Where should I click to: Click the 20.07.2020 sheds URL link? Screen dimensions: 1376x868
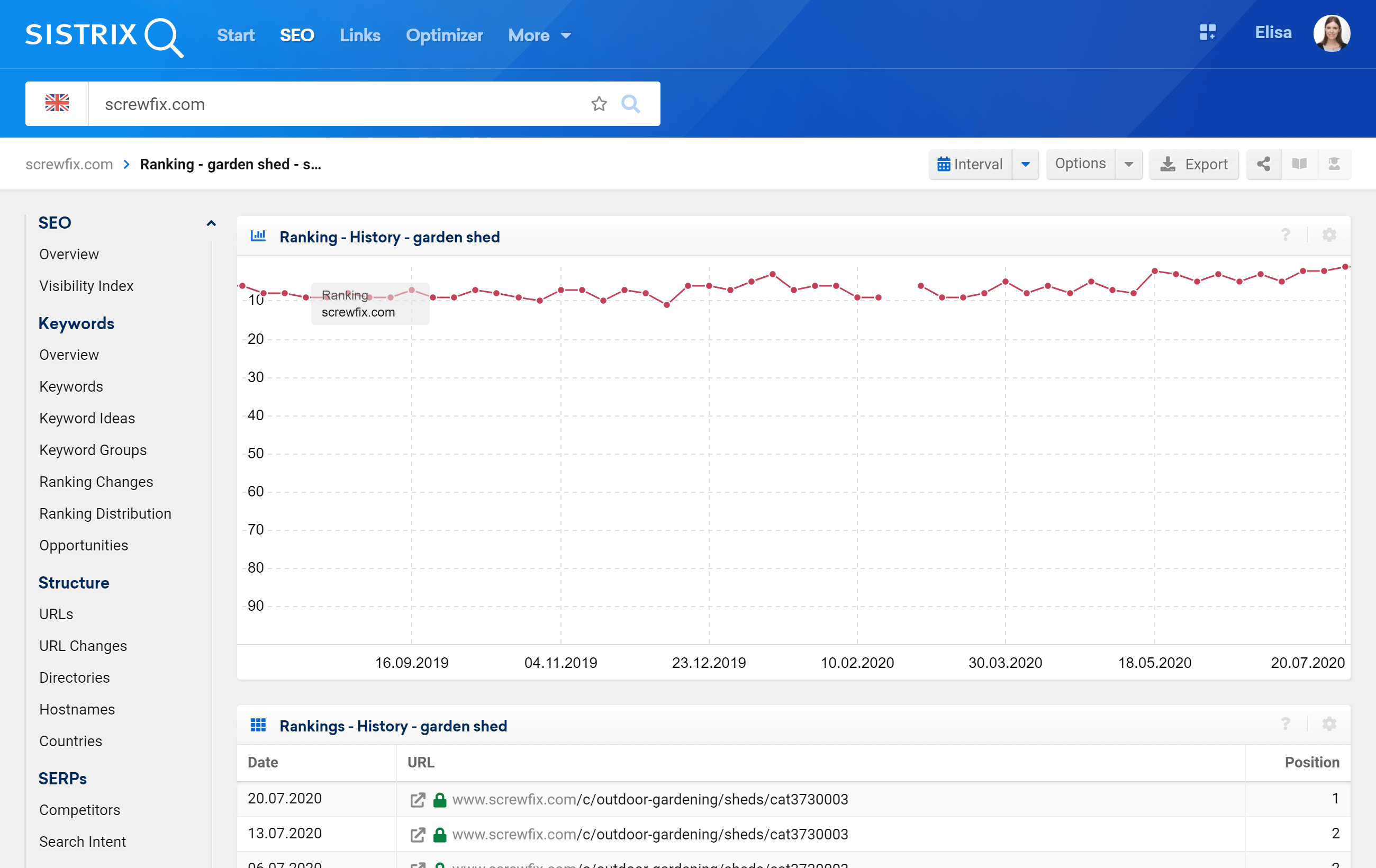click(650, 799)
